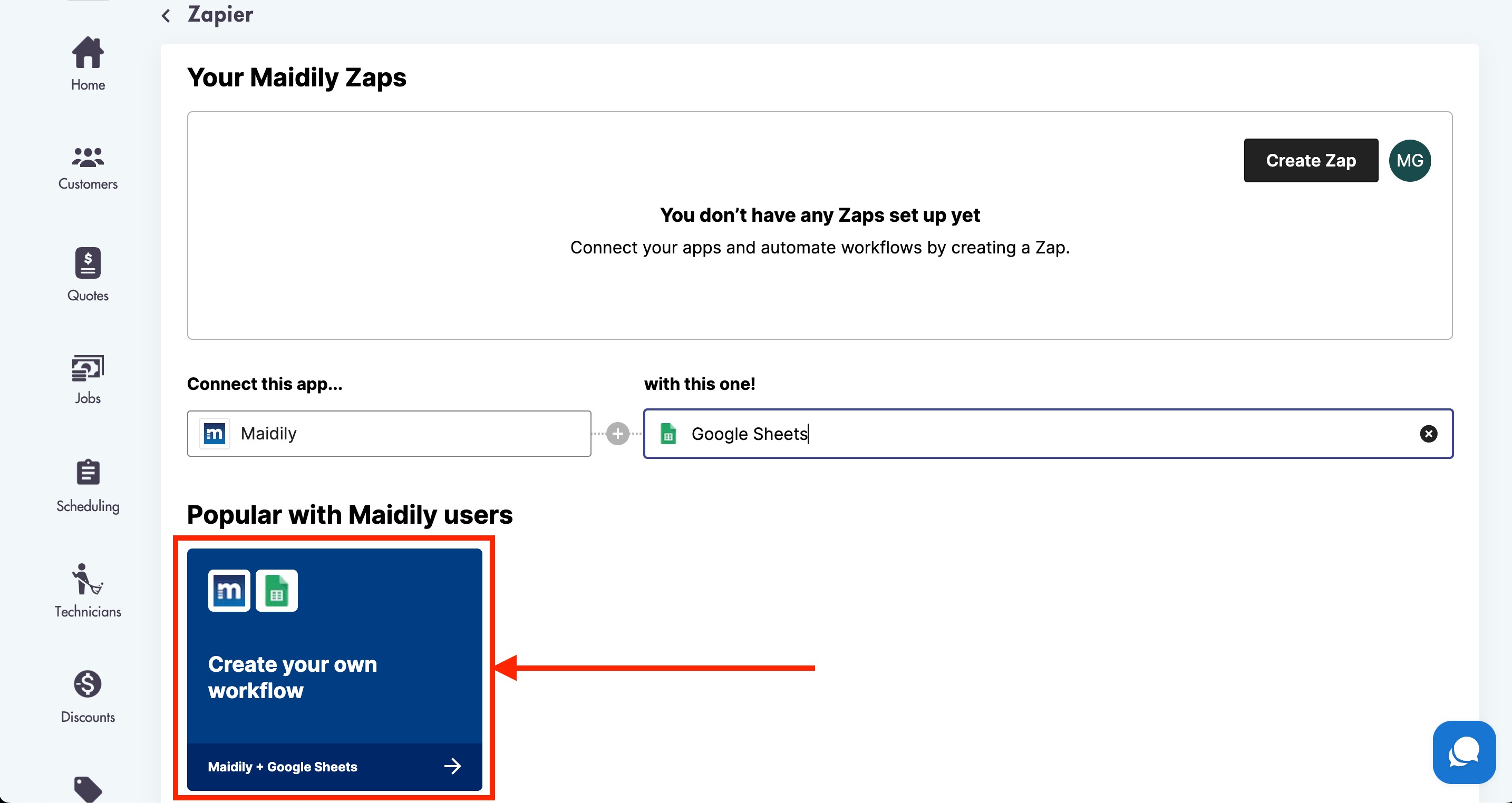Click the Maidily logo on workflow card

point(229,590)
